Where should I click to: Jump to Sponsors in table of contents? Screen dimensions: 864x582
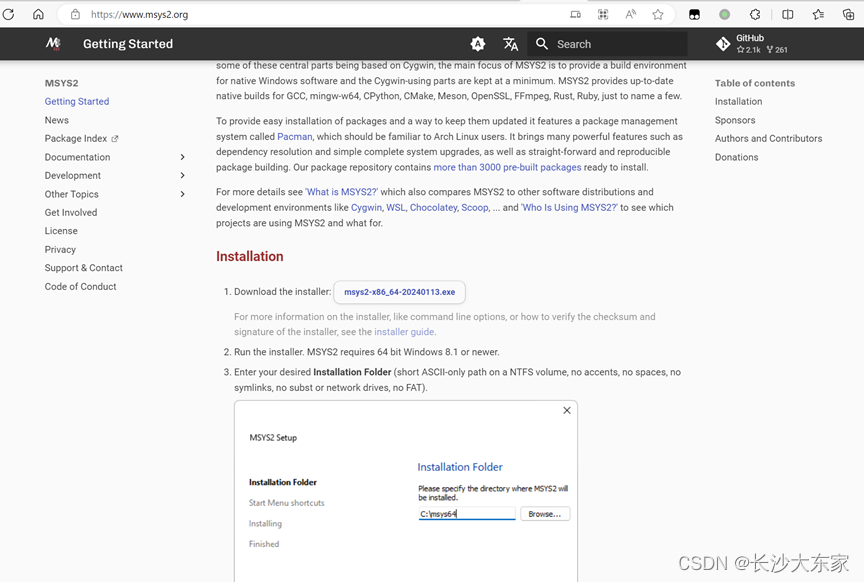pyautogui.click(x=735, y=120)
